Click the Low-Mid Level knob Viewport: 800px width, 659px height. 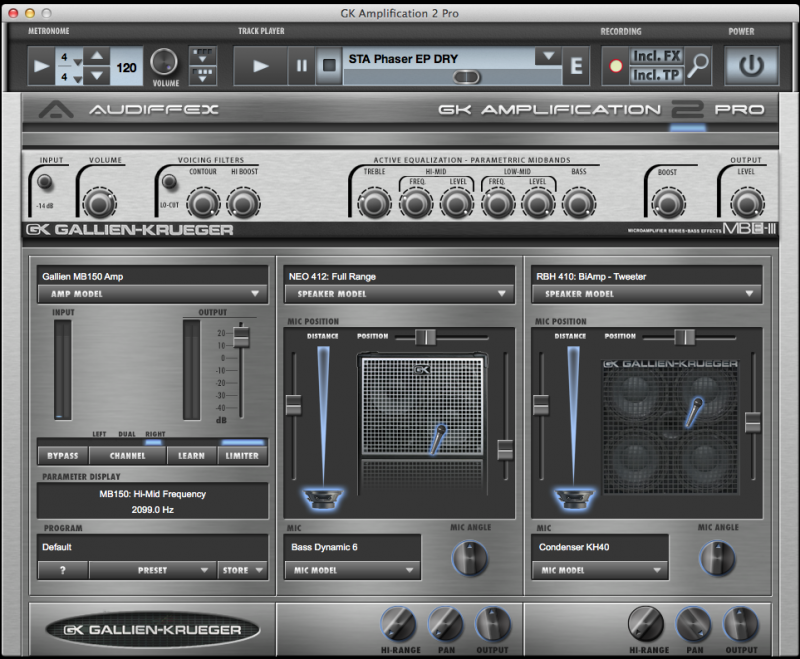pyautogui.click(x=538, y=204)
